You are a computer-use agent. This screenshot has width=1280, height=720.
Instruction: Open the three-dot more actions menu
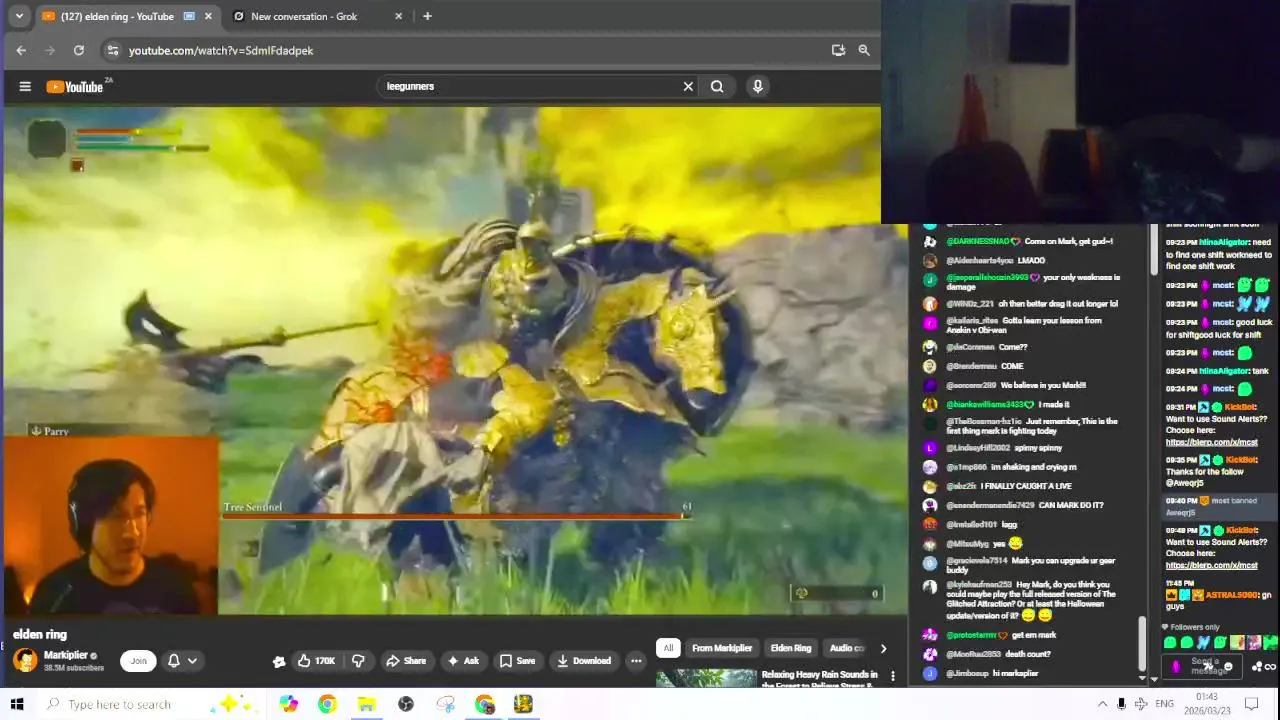tap(635, 660)
